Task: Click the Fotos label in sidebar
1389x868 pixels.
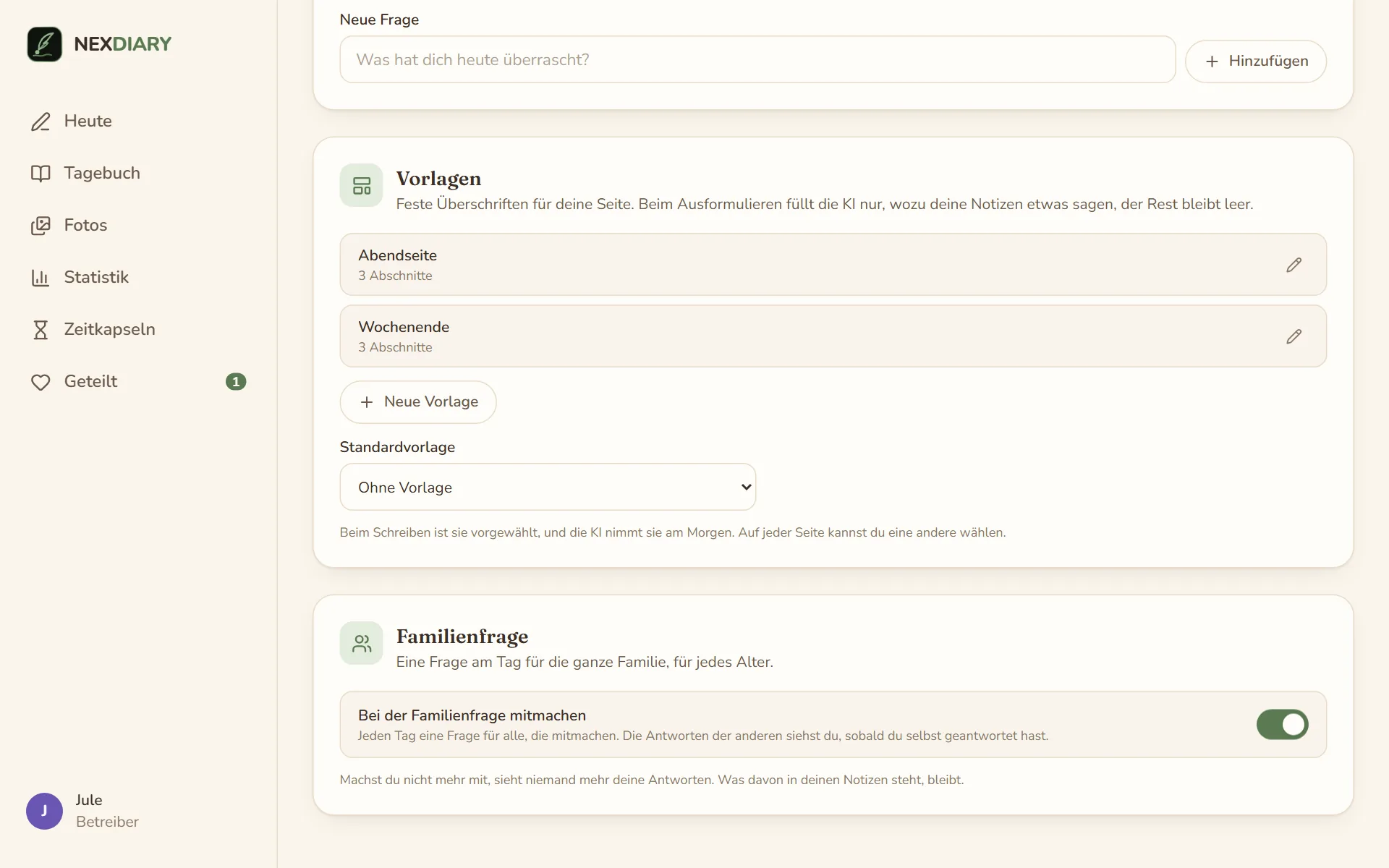Action: 85,225
